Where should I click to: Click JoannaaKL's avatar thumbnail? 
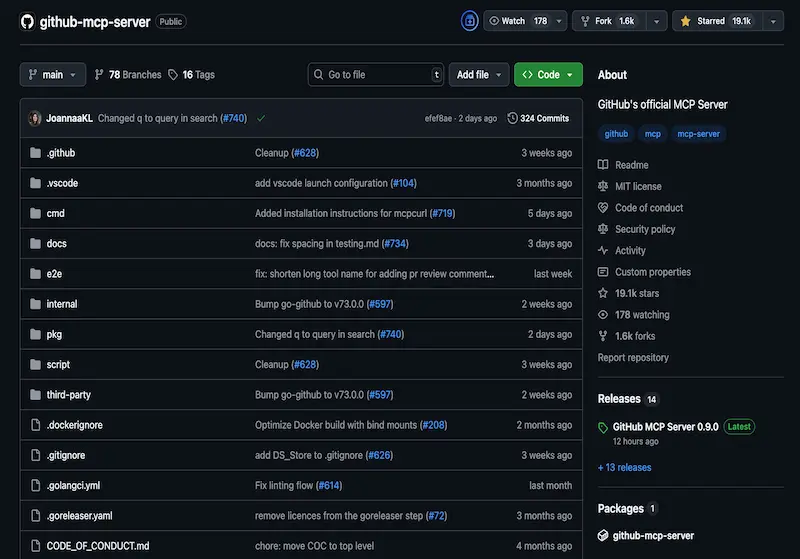[x=35, y=118]
